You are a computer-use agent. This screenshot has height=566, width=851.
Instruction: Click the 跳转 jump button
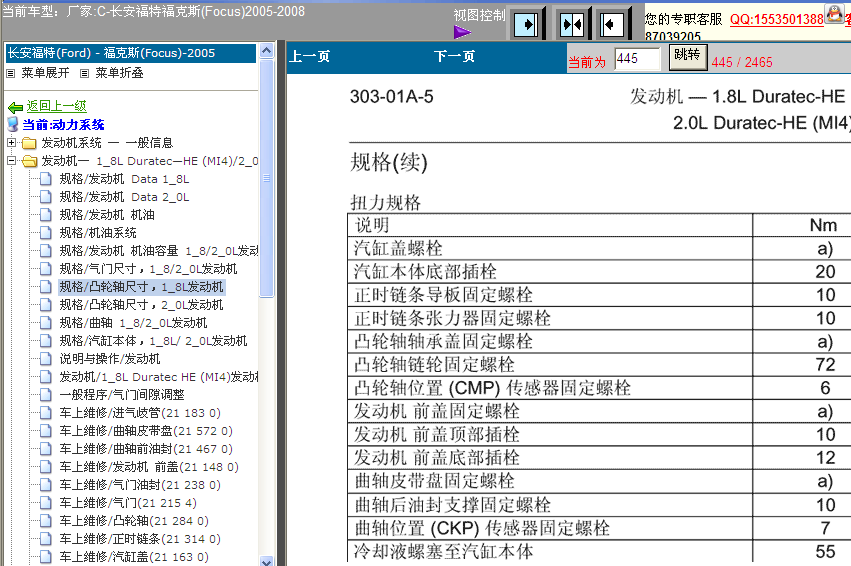pyautogui.click(x=687, y=56)
